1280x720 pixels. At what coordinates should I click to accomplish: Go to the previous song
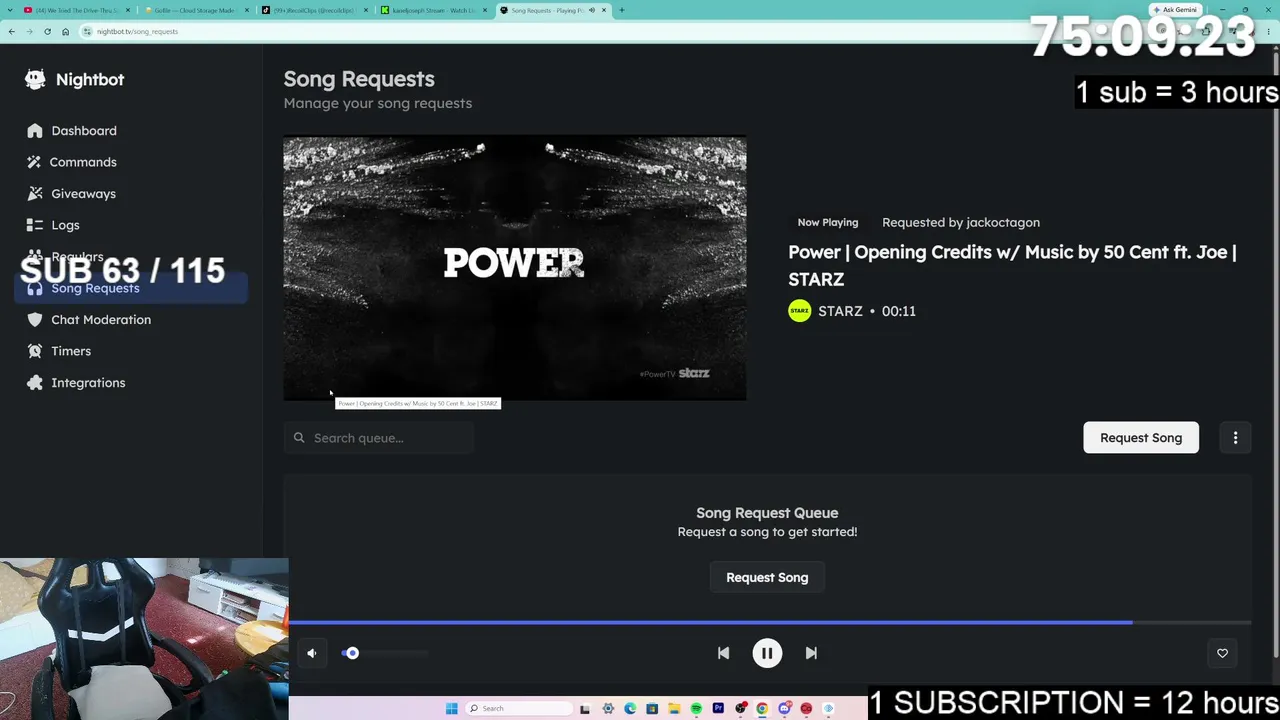[x=723, y=653]
